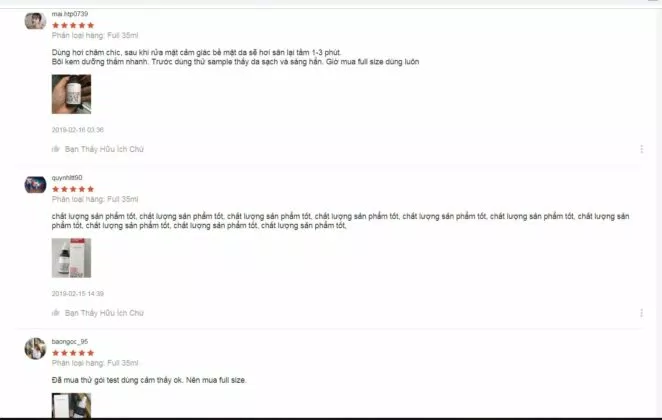Enlarge serum bottle photo in quynhltt90's review
The height and width of the screenshot is (420, 662).
pyautogui.click(x=71, y=258)
